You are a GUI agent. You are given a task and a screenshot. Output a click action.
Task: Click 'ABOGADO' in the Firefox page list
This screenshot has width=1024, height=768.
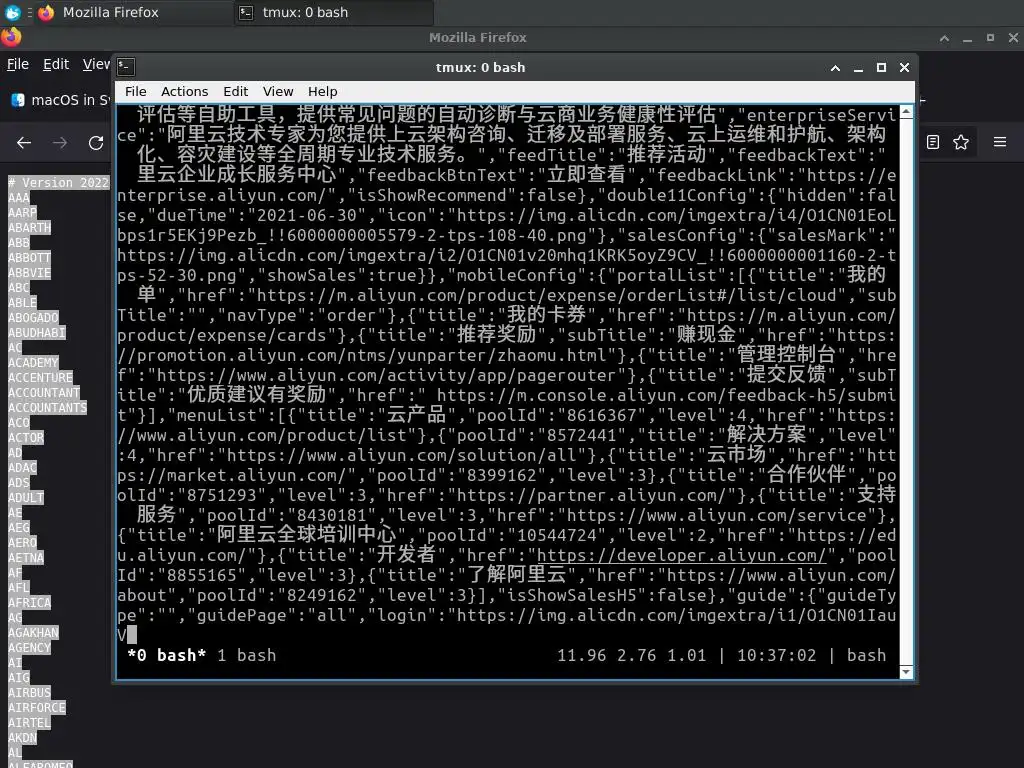33,317
